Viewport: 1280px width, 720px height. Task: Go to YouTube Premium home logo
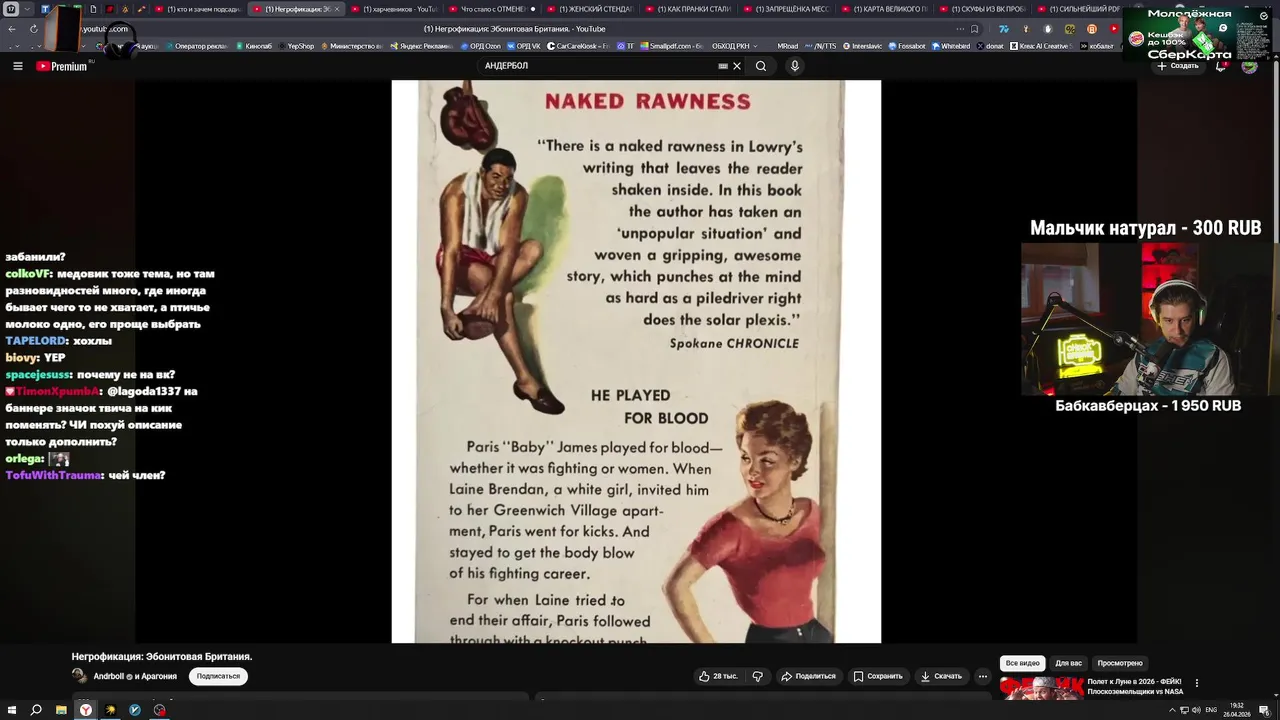[x=63, y=66]
